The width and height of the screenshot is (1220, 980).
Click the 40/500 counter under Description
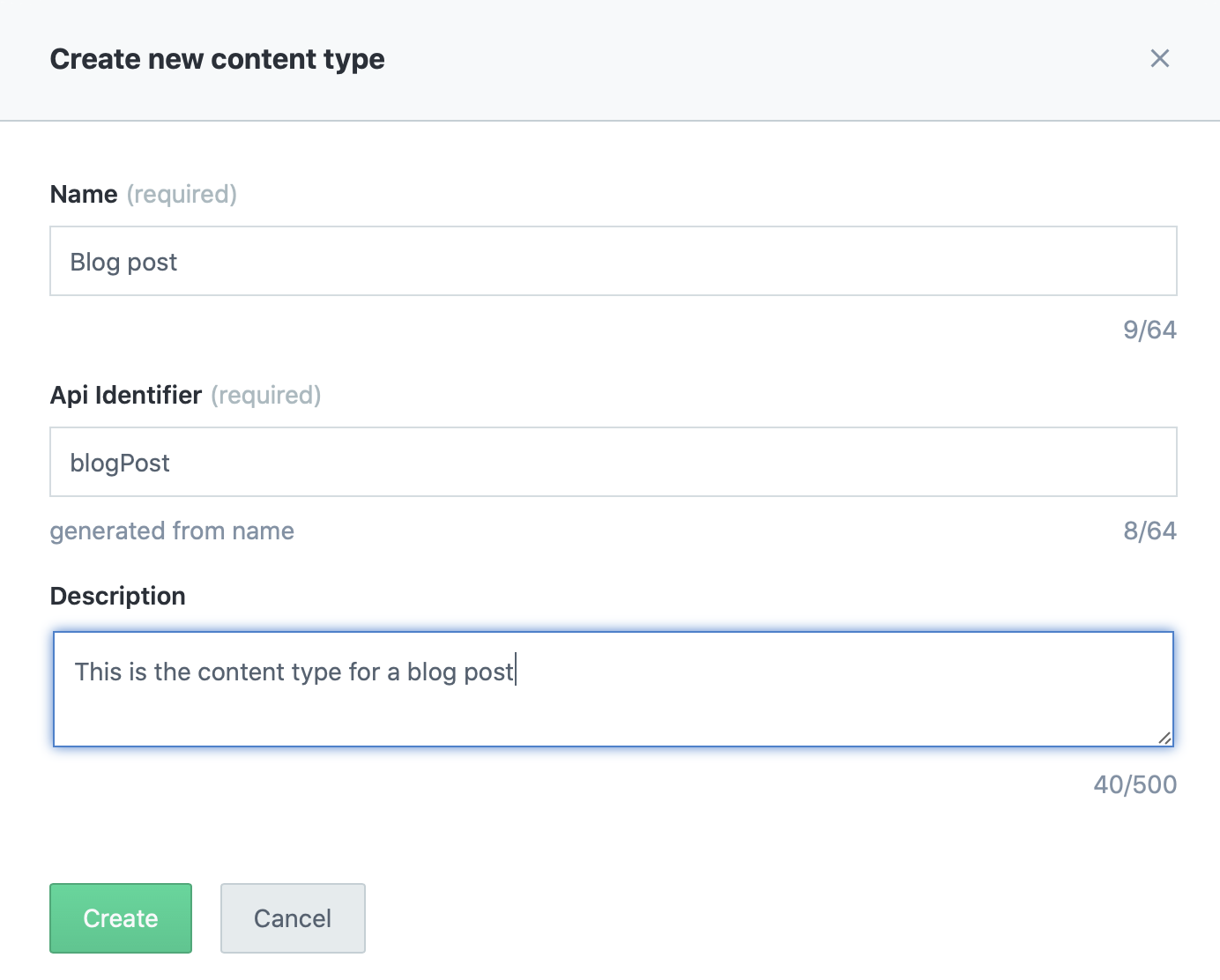(x=1135, y=784)
